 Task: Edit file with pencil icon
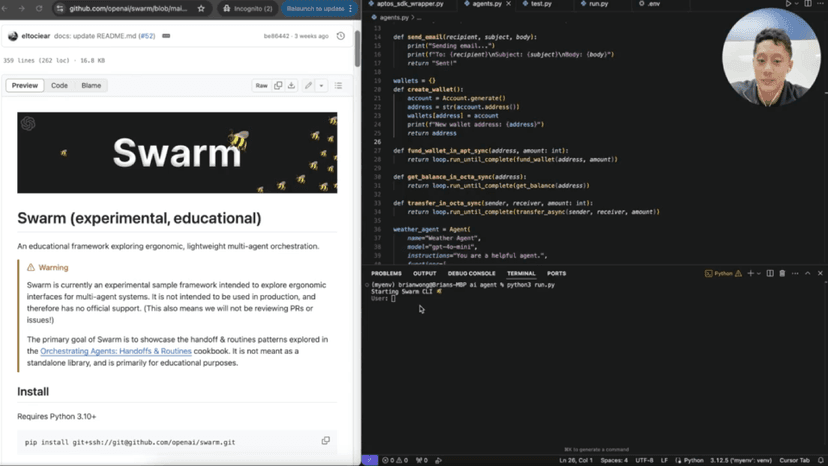click(x=308, y=86)
